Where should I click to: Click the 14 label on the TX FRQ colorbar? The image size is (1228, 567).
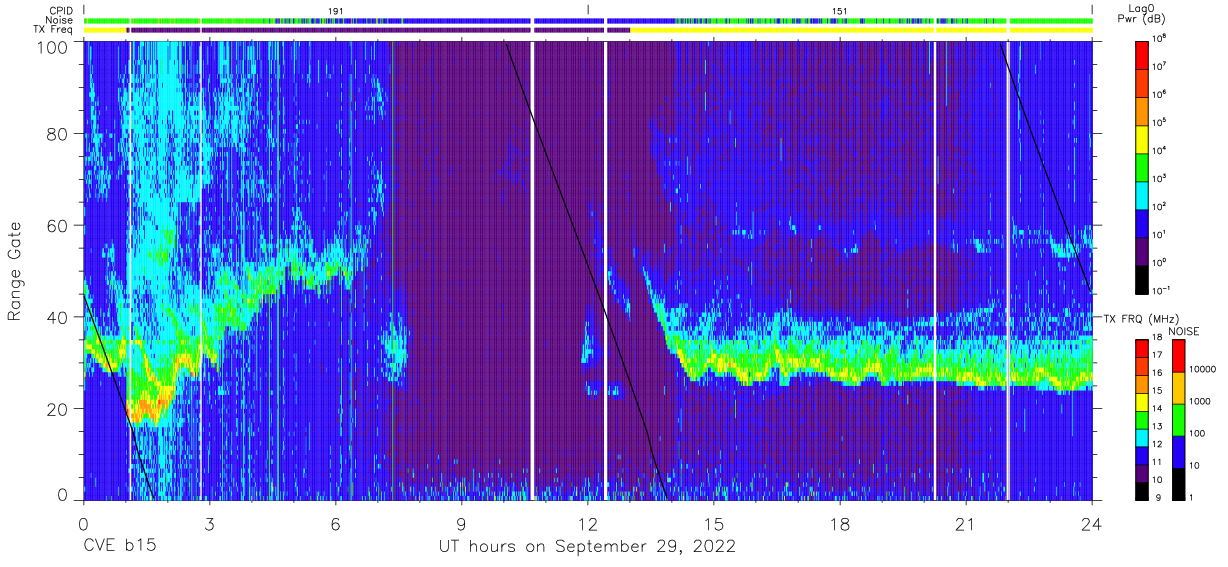click(1157, 410)
